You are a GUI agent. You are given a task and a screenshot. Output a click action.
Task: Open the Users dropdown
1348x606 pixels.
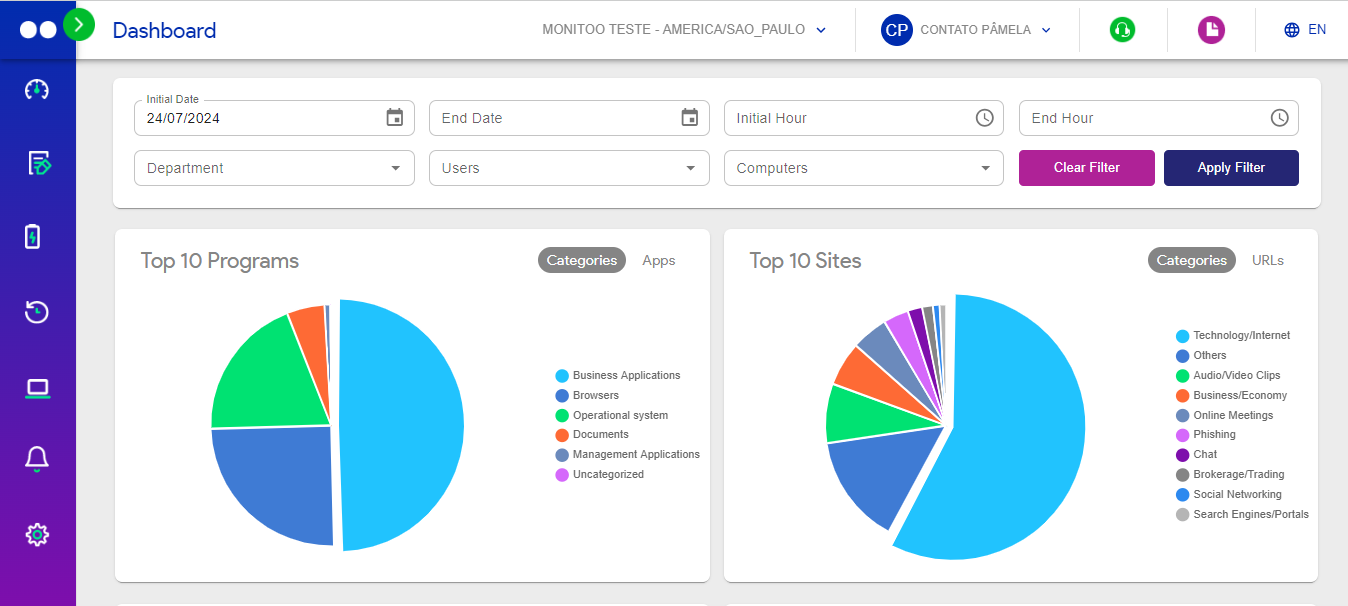(x=569, y=168)
